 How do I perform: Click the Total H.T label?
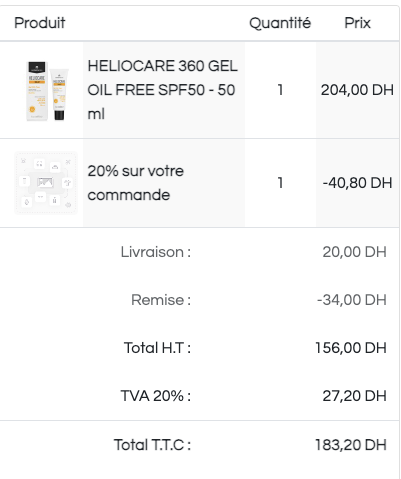157,348
